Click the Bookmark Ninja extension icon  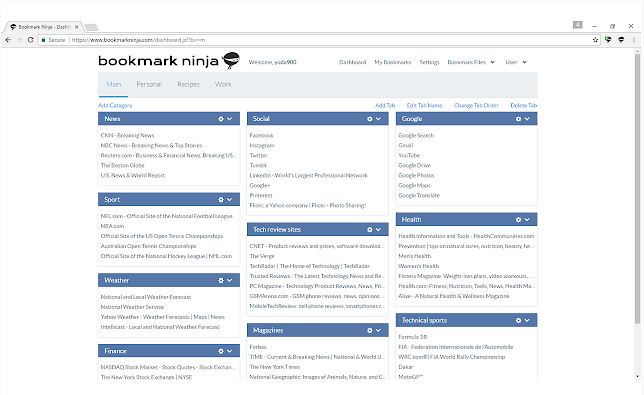click(x=621, y=40)
